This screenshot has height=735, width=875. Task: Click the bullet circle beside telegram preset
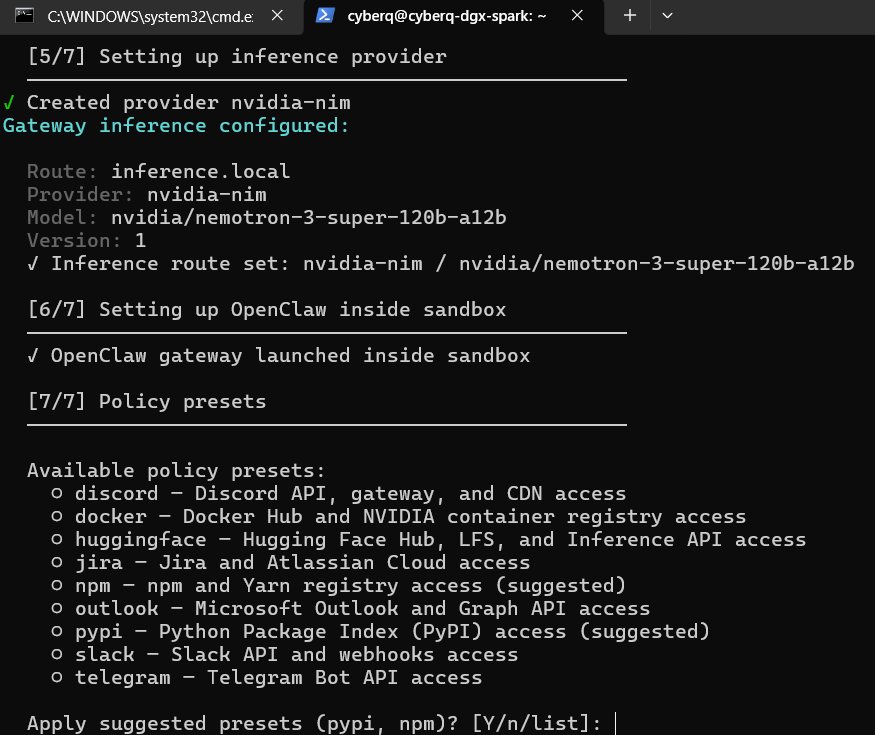(57, 677)
